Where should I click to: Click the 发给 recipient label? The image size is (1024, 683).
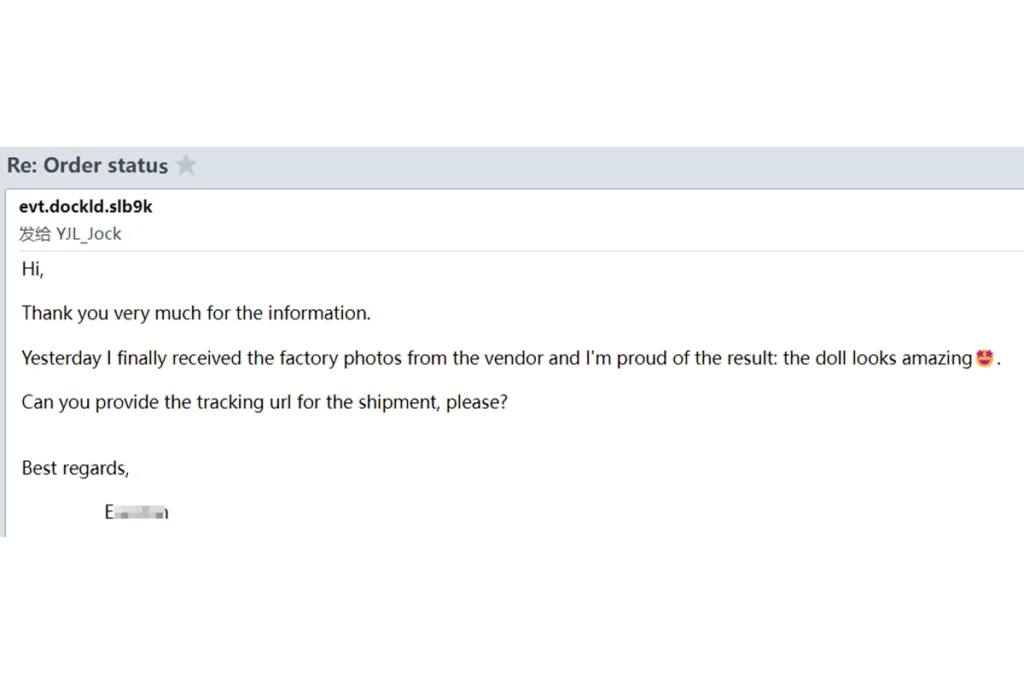(35, 234)
